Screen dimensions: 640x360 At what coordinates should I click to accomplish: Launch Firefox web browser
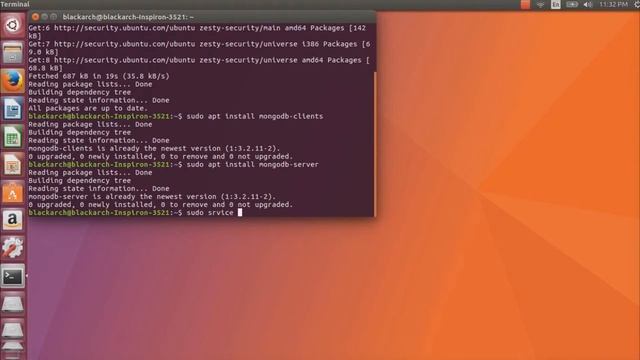pyautogui.click(x=13, y=81)
